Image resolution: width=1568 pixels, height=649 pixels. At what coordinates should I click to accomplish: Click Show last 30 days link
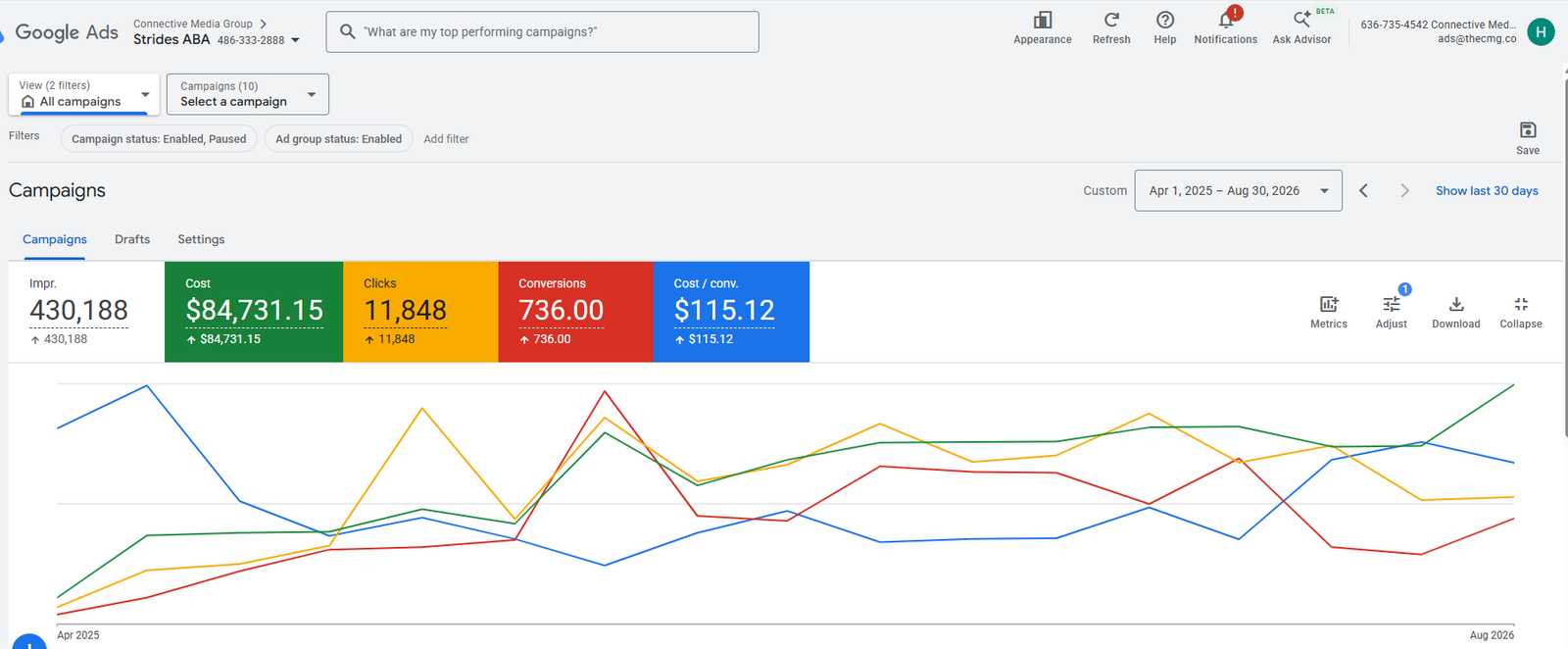[x=1487, y=191]
